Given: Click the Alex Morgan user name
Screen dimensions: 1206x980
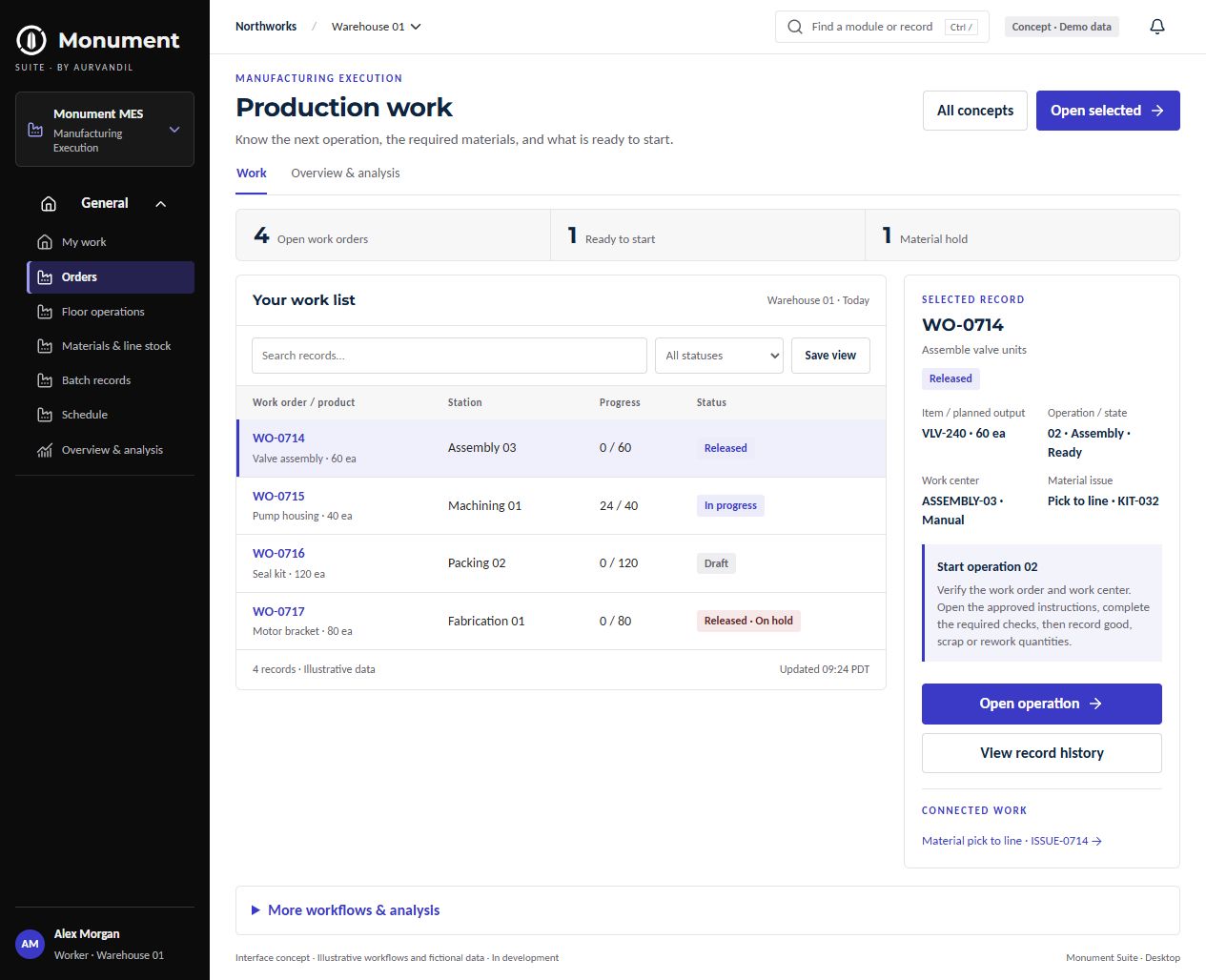Looking at the screenshot, I should click(87, 934).
